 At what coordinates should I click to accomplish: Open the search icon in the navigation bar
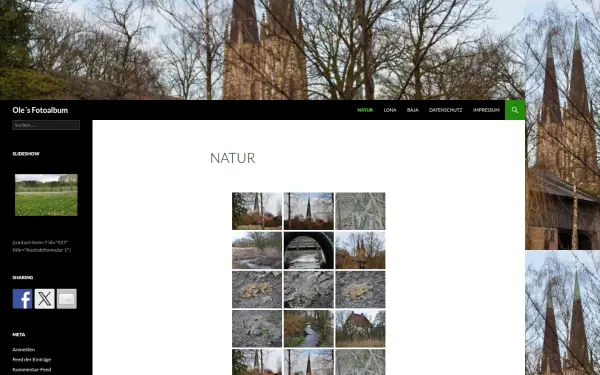click(515, 110)
